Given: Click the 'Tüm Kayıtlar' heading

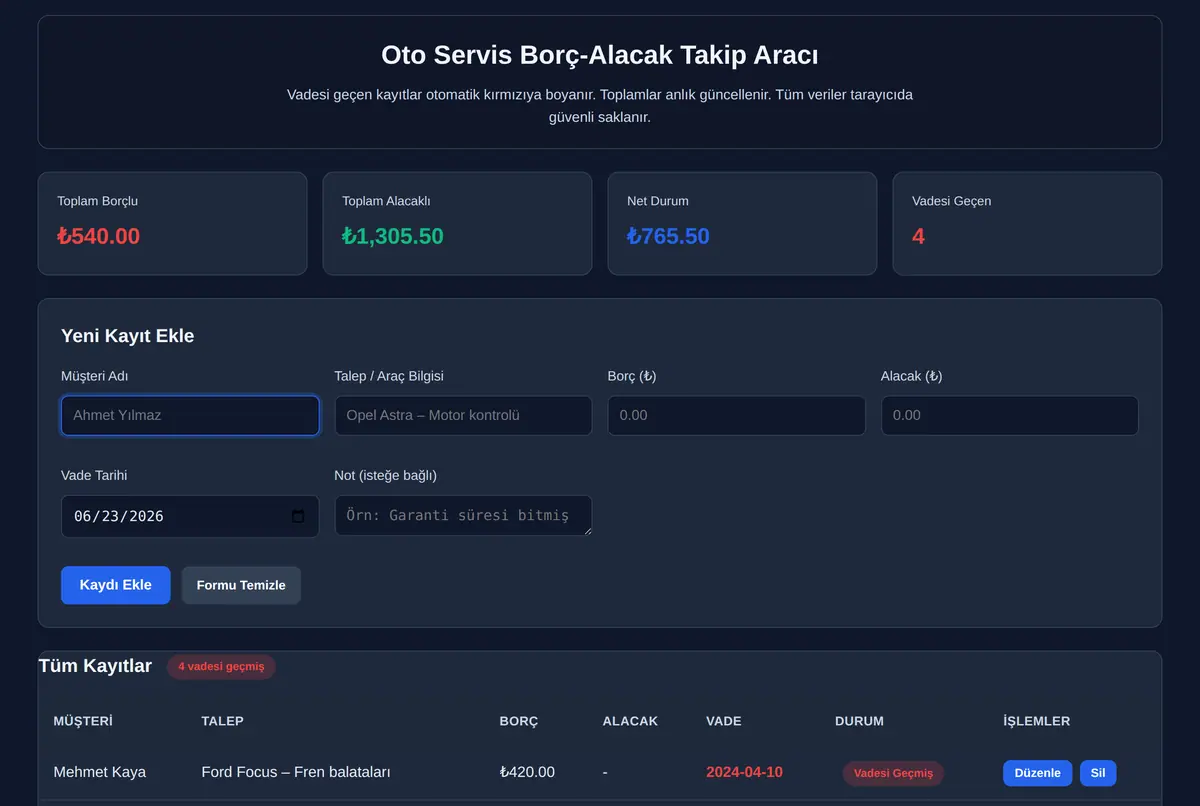Looking at the screenshot, I should (x=95, y=666).
